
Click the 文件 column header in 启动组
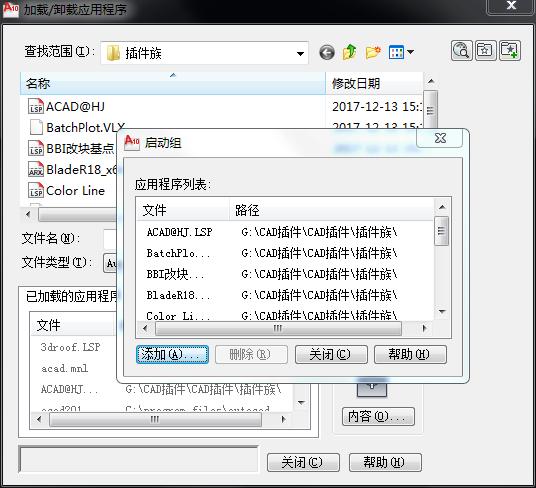coord(183,210)
